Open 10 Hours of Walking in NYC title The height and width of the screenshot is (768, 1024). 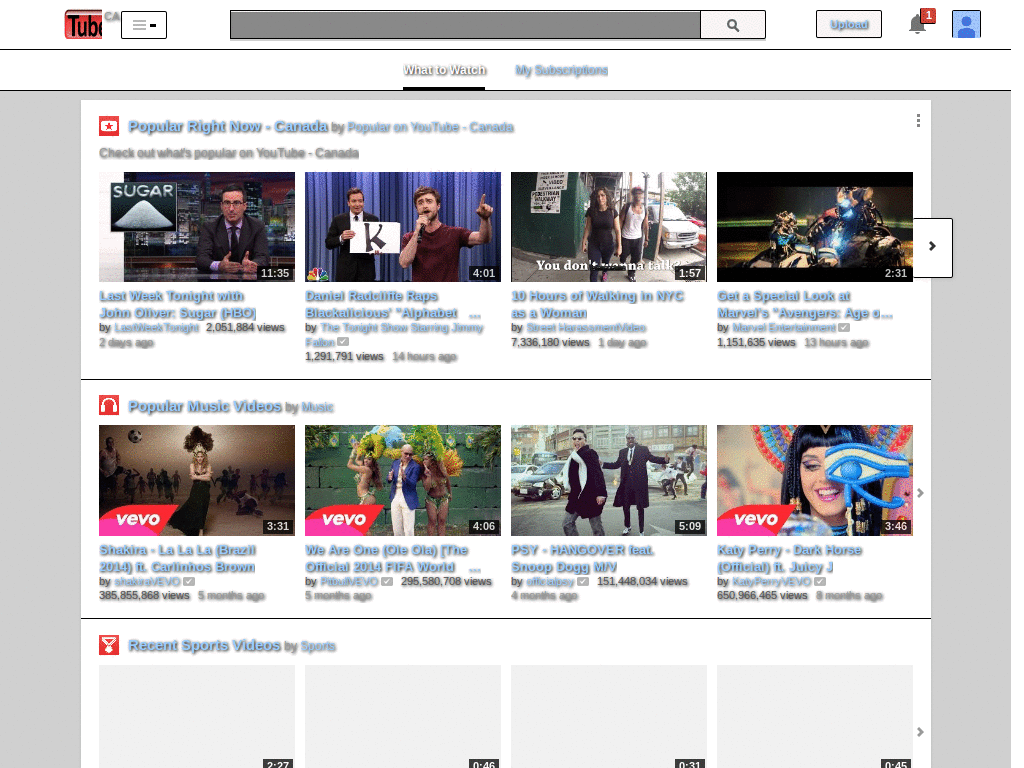point(598,305)
